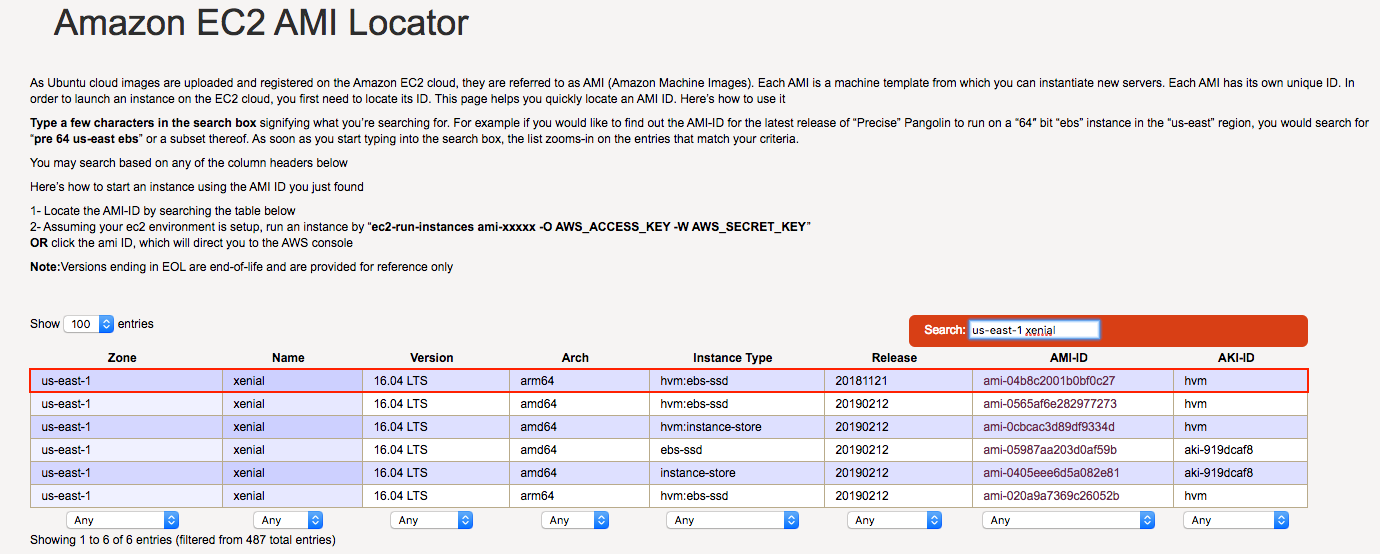Screen dimensions: 1380x554
Task: Click the ebs-ssd instance type cell
Action: [x=737, y=450]
